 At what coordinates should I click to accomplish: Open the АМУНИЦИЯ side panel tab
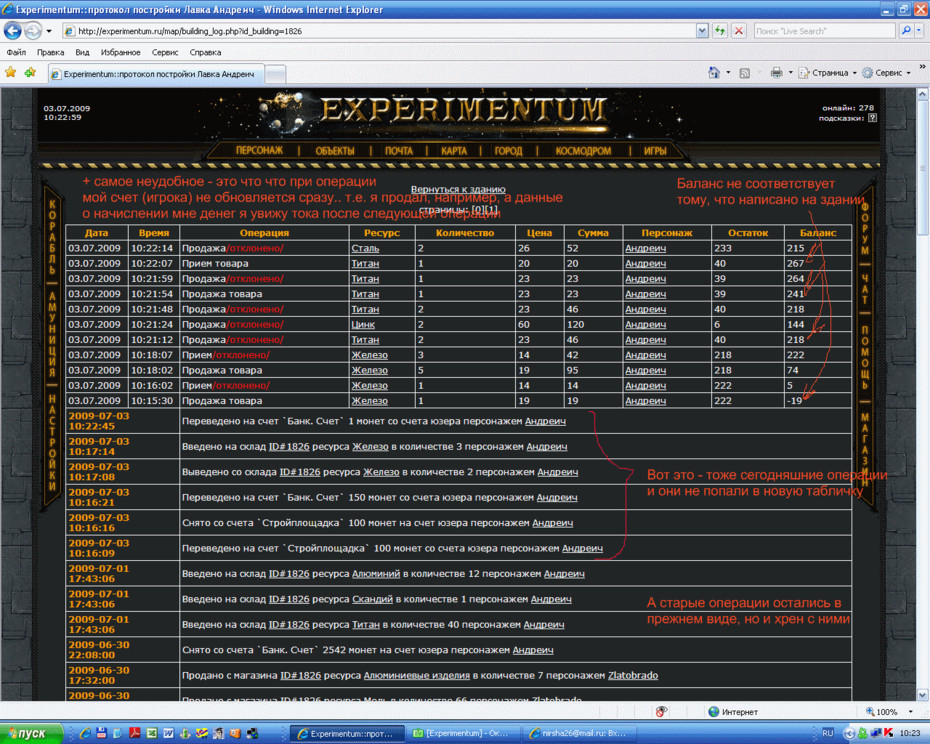(x=52, y=335)
